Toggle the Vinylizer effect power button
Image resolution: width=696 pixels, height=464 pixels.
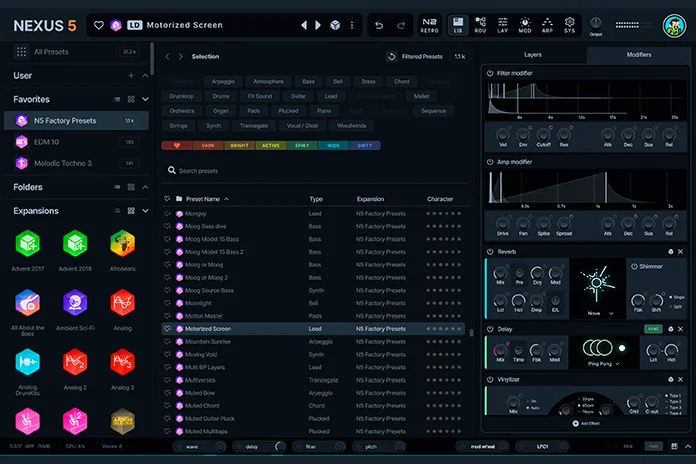490,380
